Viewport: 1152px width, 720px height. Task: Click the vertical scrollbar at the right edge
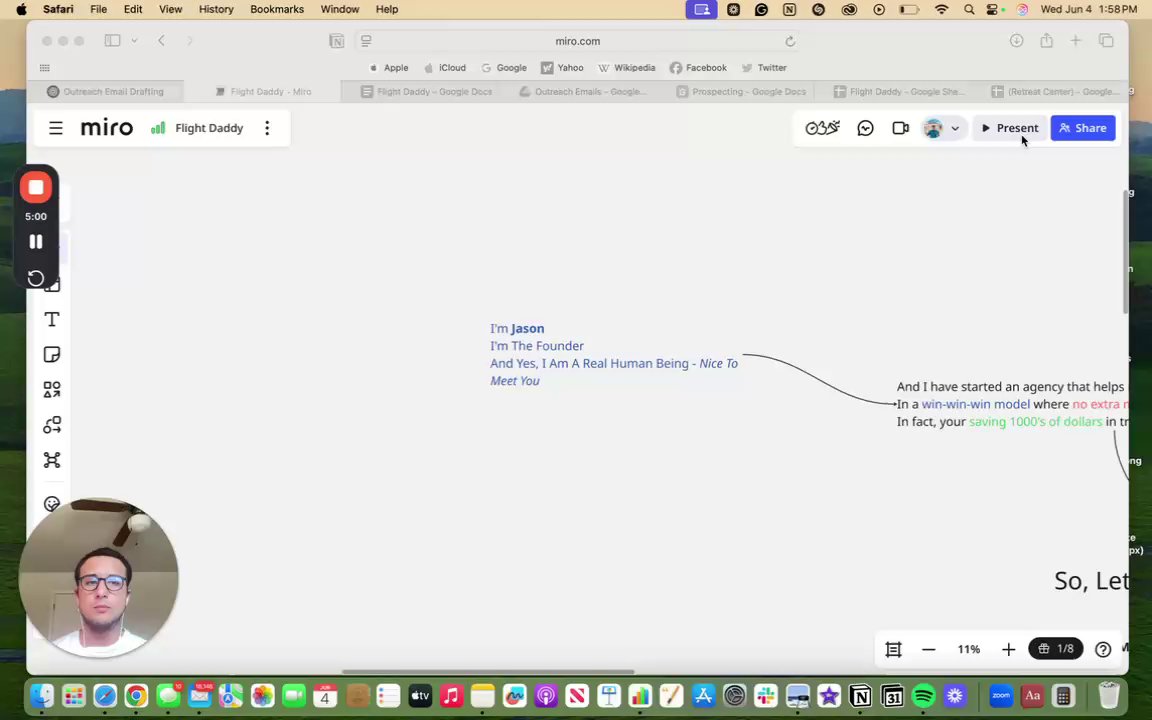pos(1125,252)
